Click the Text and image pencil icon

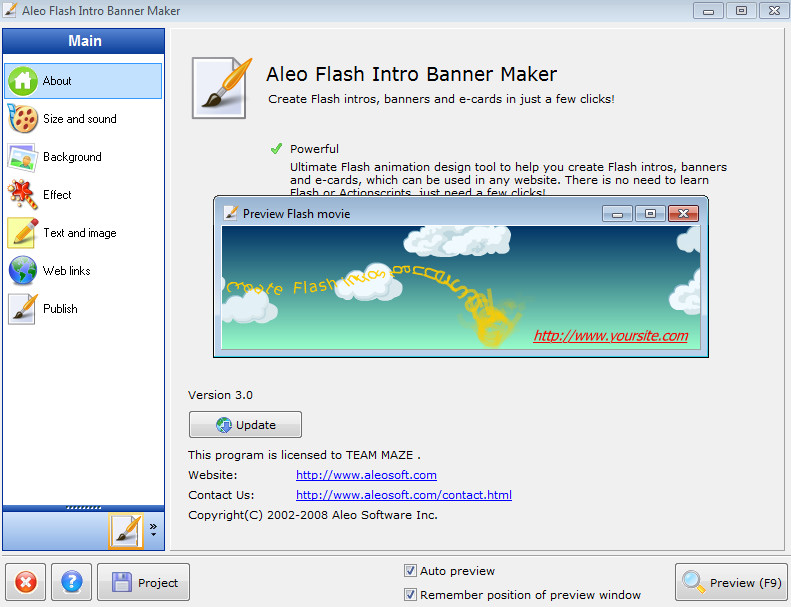23,233
